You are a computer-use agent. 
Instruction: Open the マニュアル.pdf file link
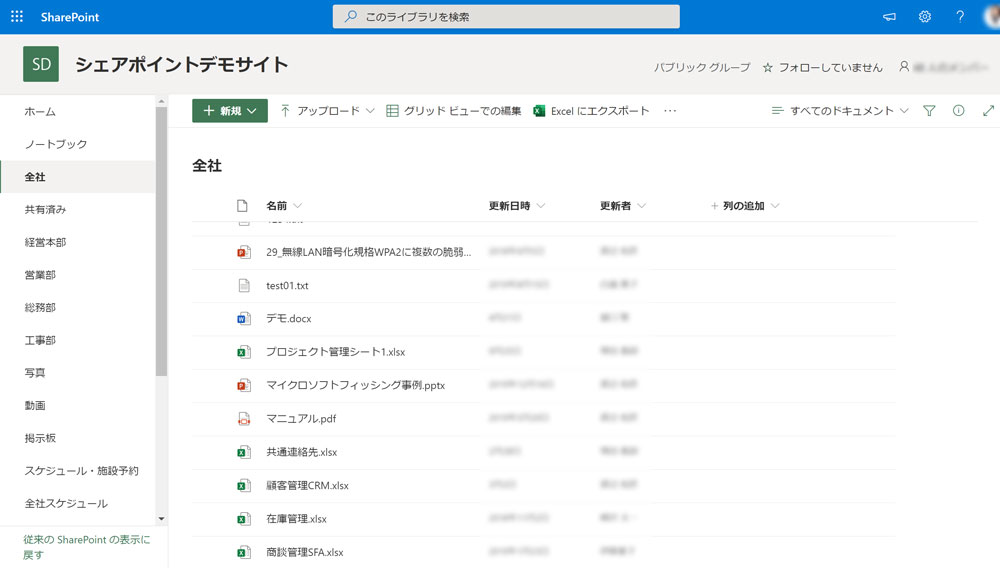pyautogui.click(x=301, y=419)
